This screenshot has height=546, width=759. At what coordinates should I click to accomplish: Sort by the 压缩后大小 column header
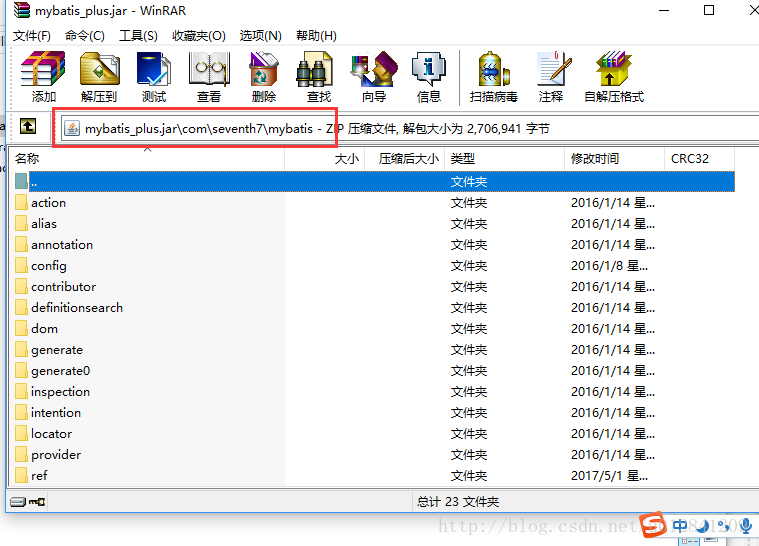405,159
